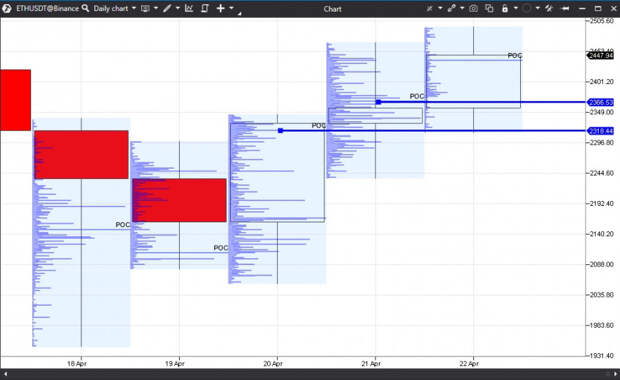
Task: Click the 2318.44 blue price level label
Action: [x=601, y=131]
